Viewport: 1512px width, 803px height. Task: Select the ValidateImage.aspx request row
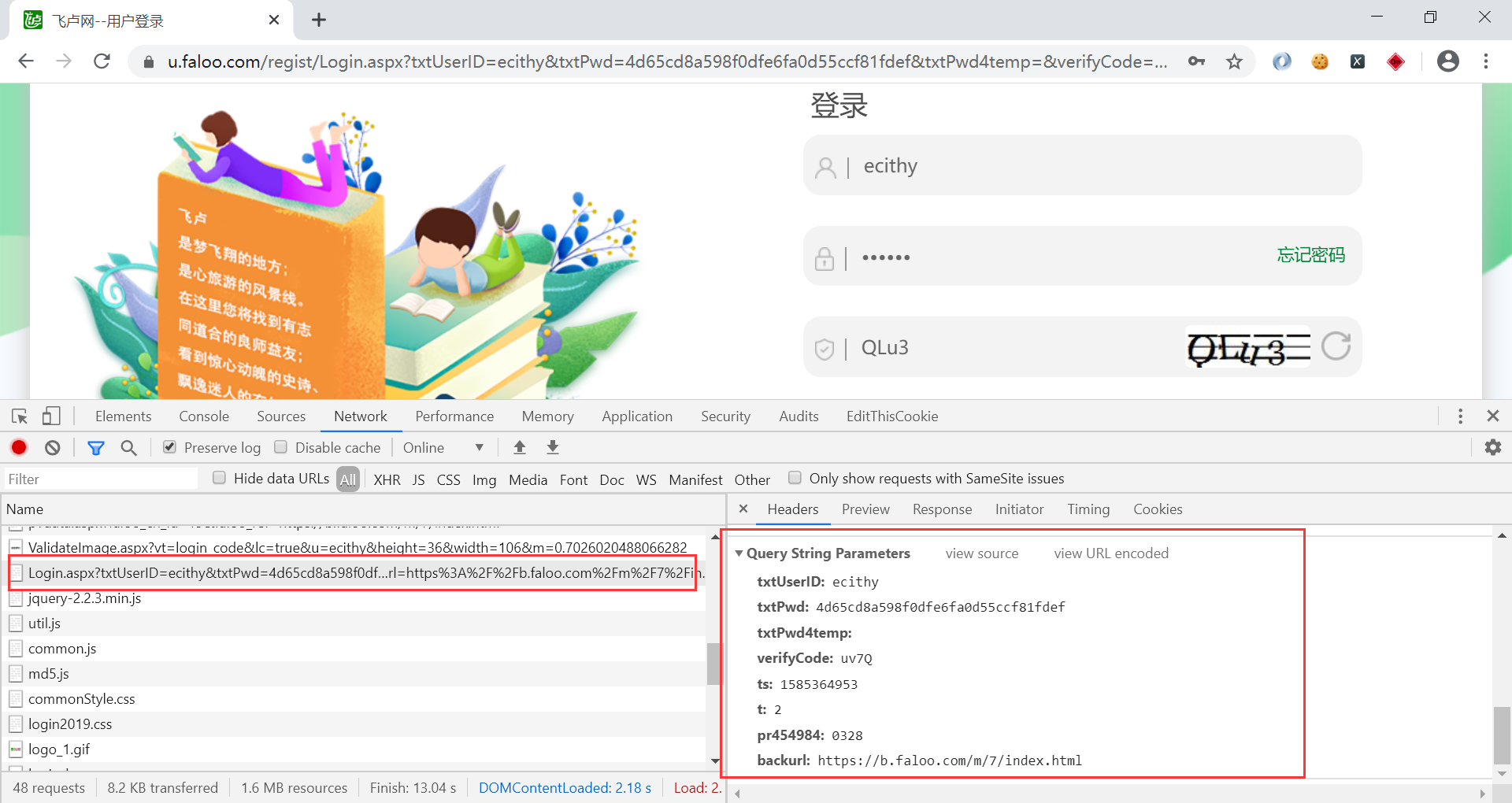(353, 547)
